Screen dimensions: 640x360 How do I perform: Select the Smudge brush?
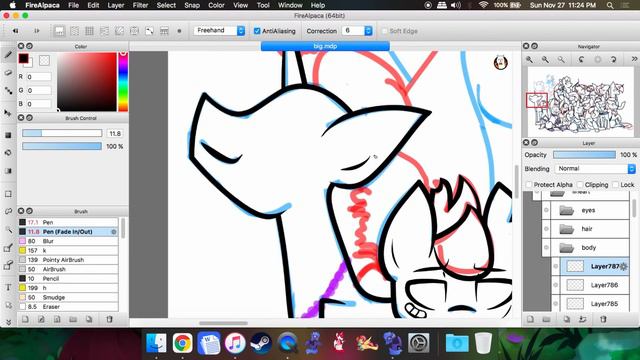68,298
